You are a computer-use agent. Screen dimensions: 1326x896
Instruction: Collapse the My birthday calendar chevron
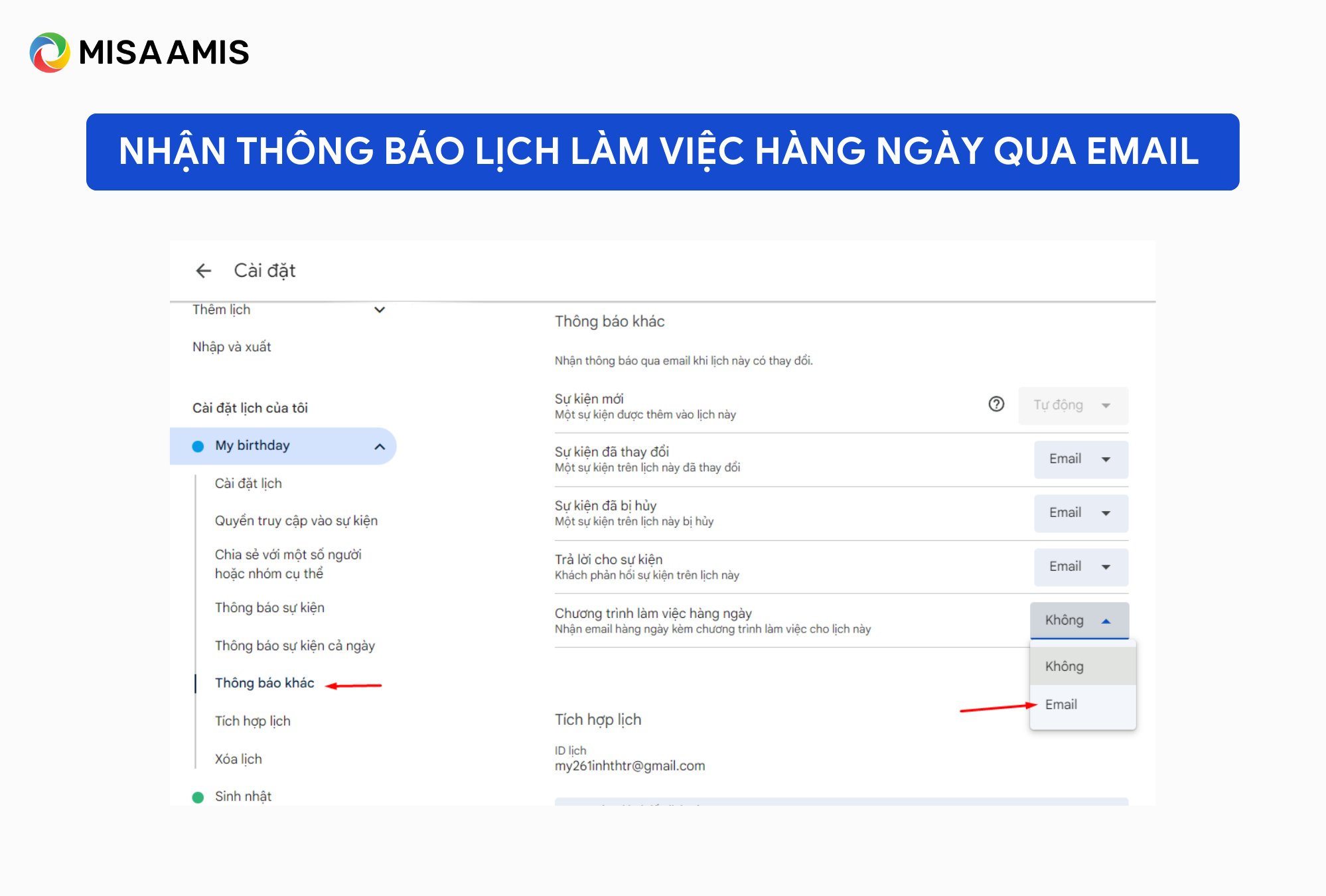click(x=380, y=447)
